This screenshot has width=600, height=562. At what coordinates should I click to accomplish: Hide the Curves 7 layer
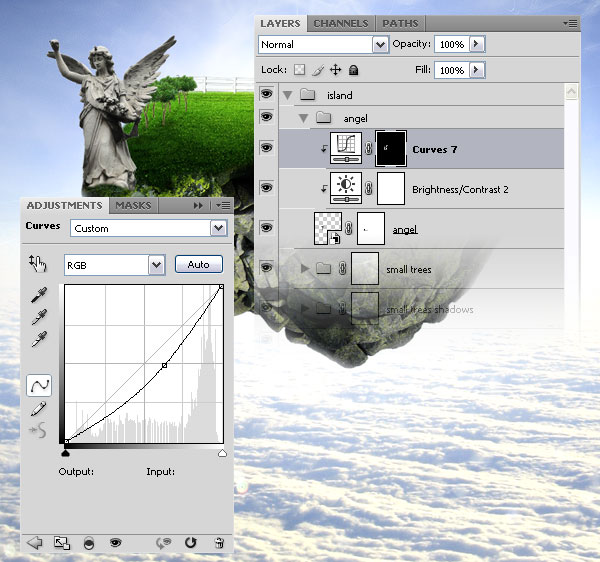coord(267,148)
